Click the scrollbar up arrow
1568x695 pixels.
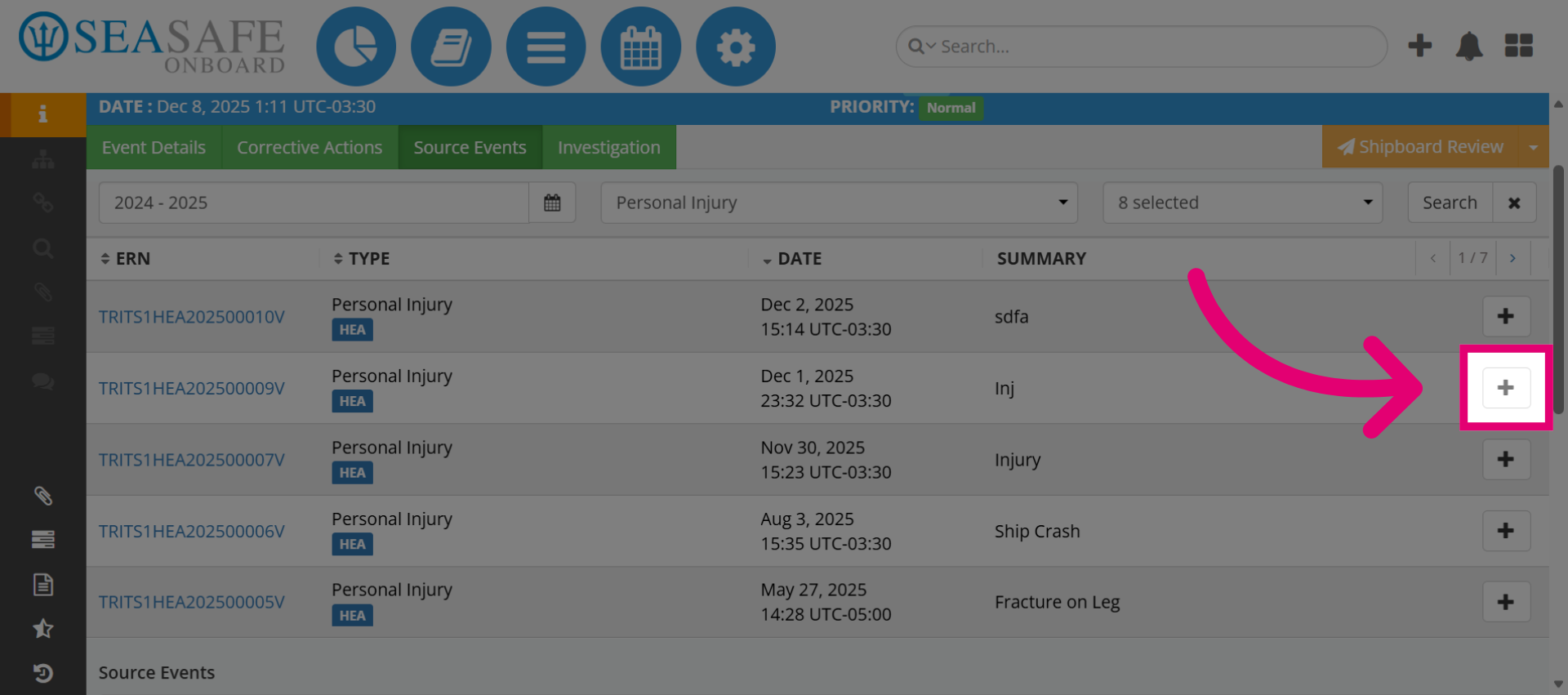(1558, 105)
